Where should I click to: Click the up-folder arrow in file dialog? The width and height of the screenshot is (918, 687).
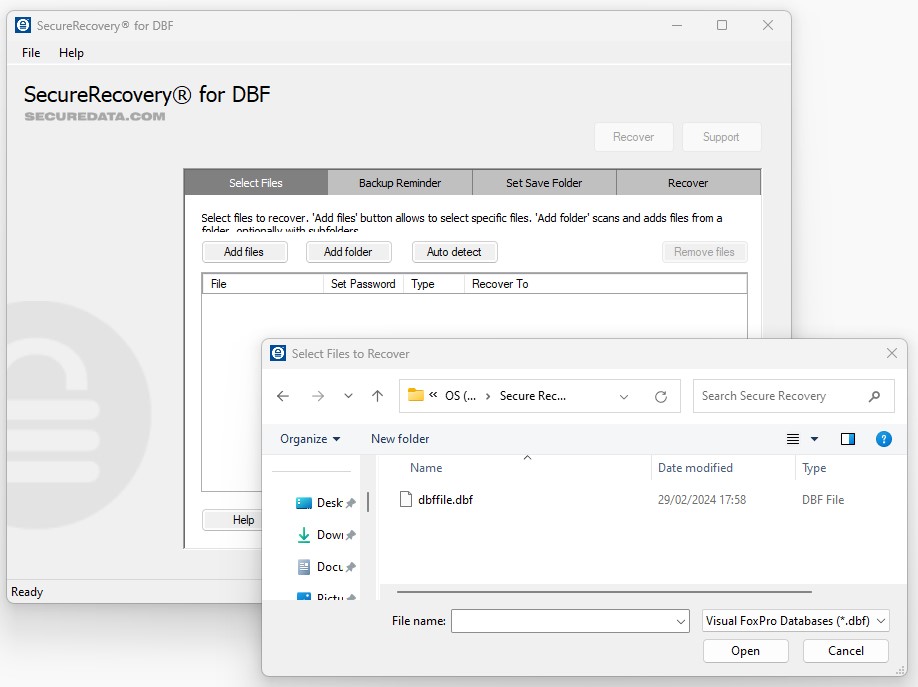click(x=377, y=396)
